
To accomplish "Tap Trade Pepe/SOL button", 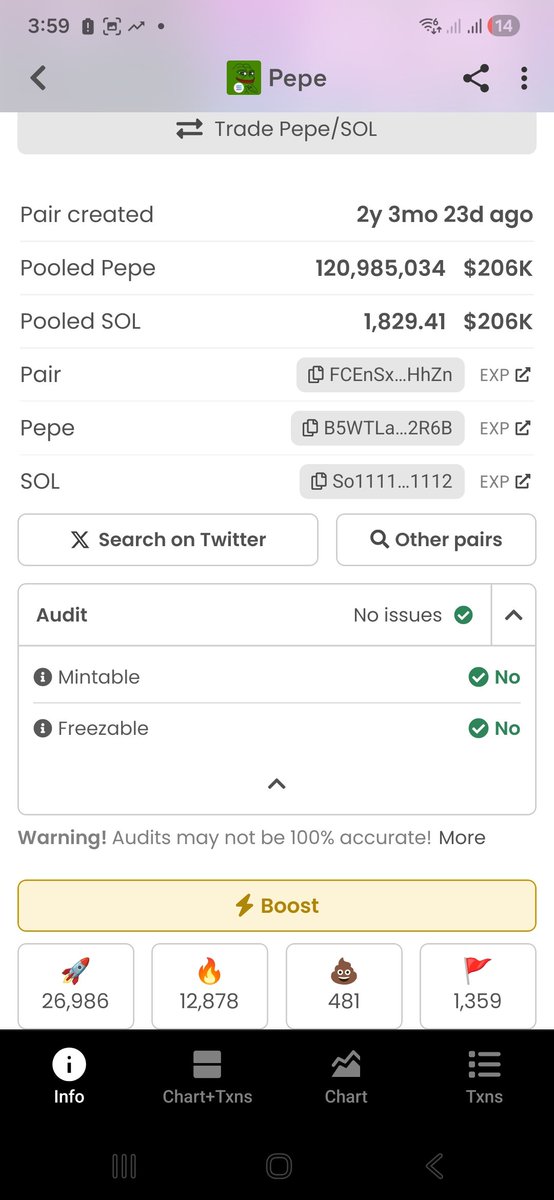I will 277,129.
